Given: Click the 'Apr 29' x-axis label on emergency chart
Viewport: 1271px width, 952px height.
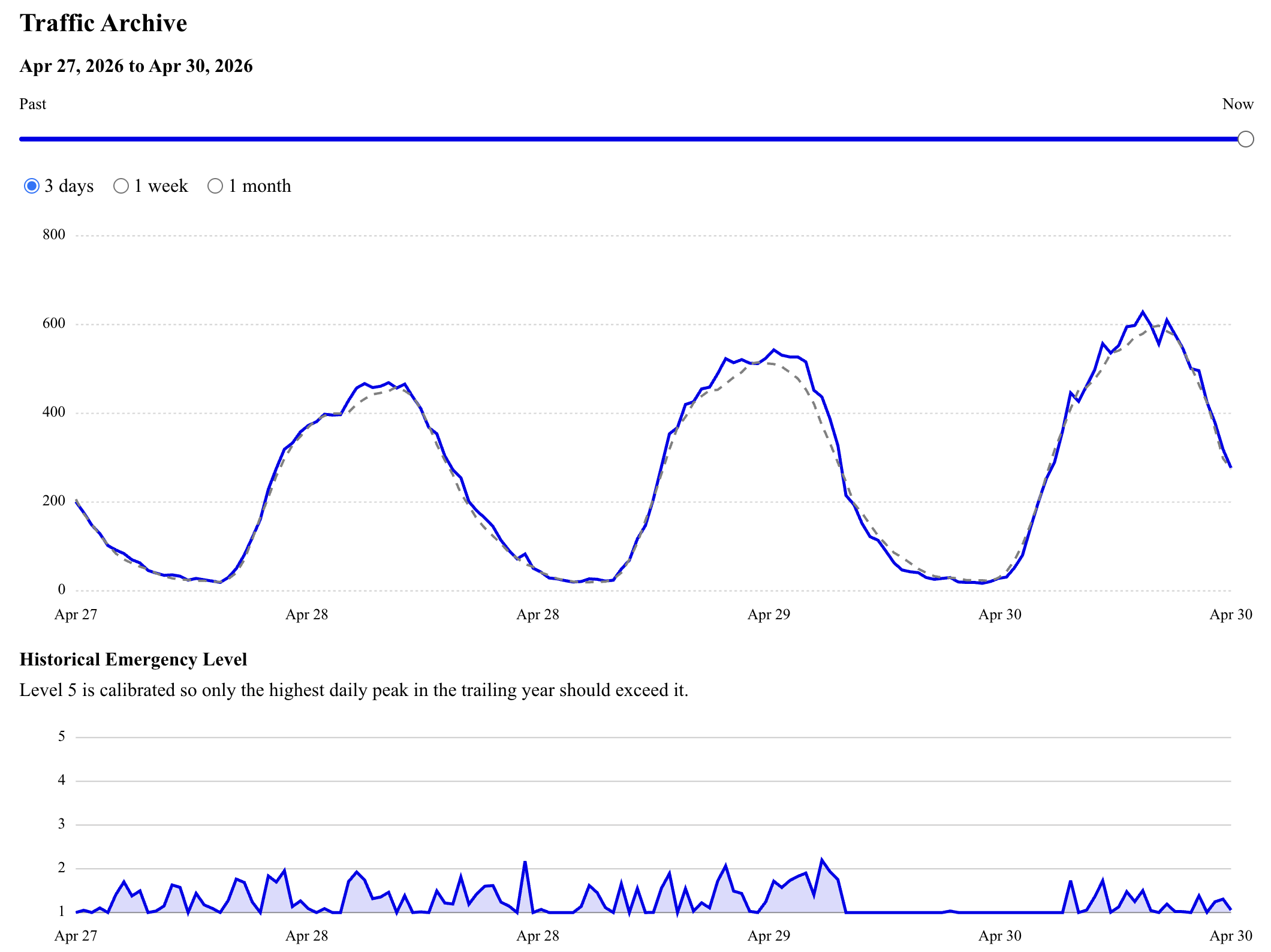Looking at the screenshot, I should [x=769, y=936].
